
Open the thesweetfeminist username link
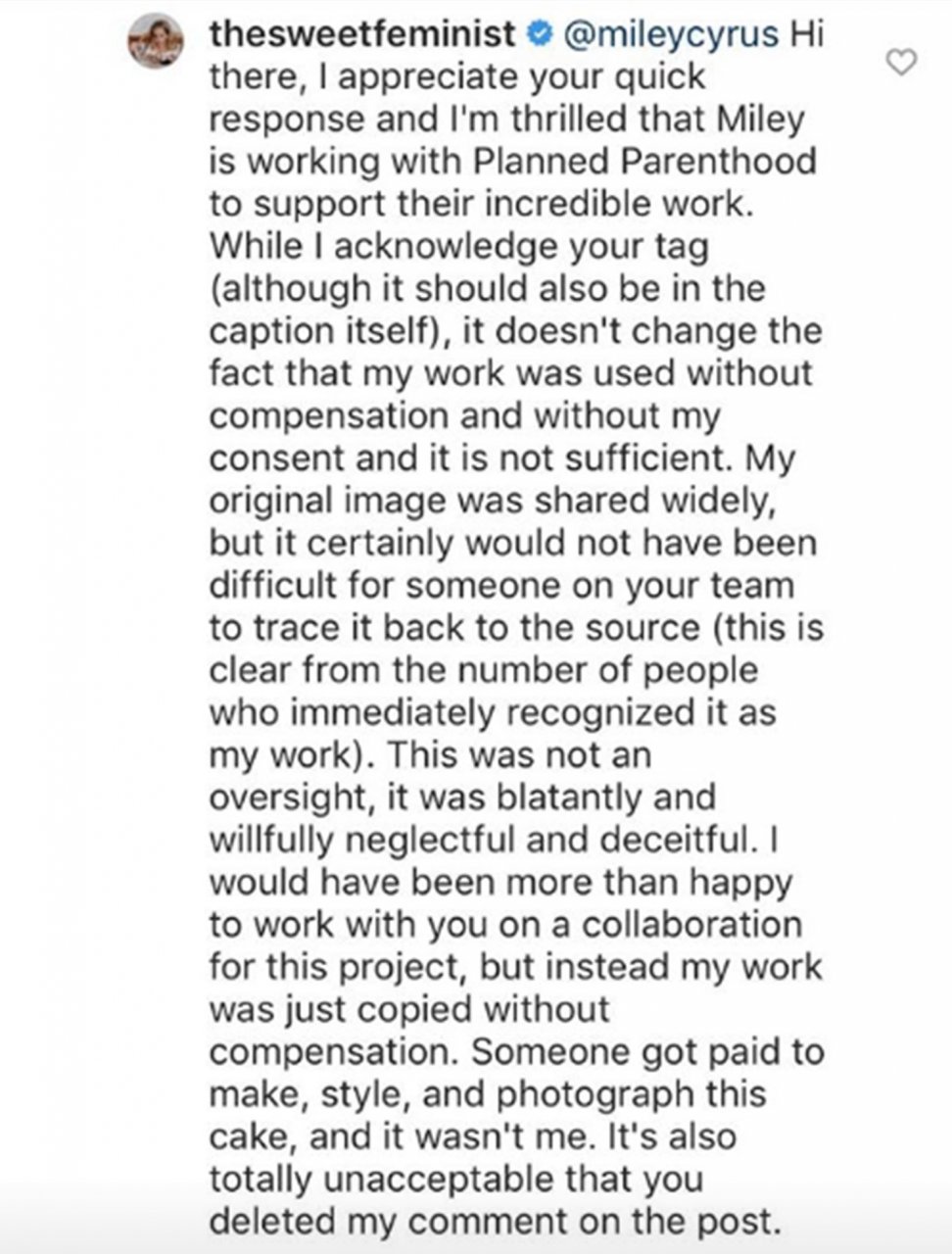(363, 34)
